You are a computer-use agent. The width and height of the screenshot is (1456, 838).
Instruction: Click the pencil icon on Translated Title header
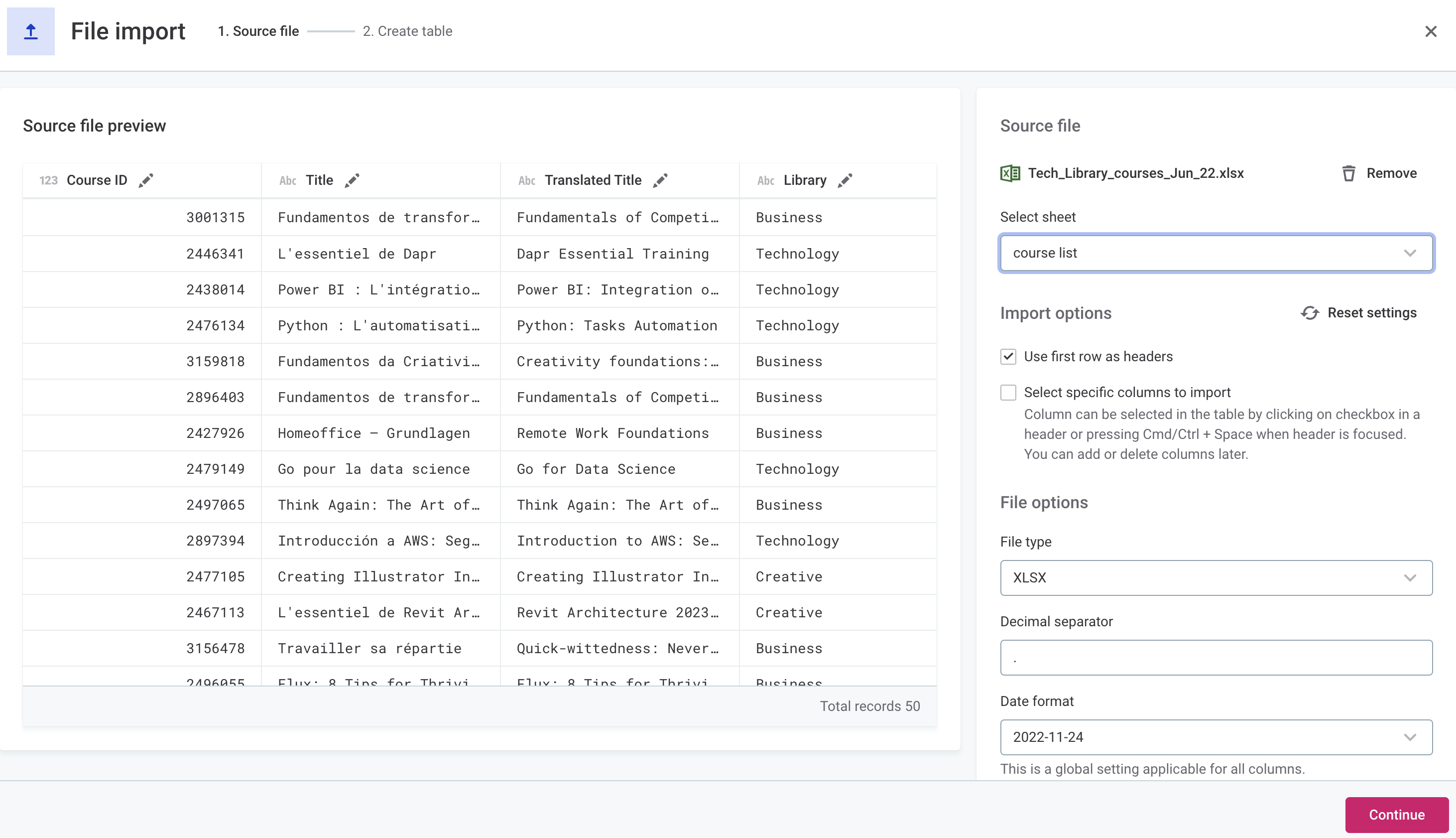click(x=660, y=180)
